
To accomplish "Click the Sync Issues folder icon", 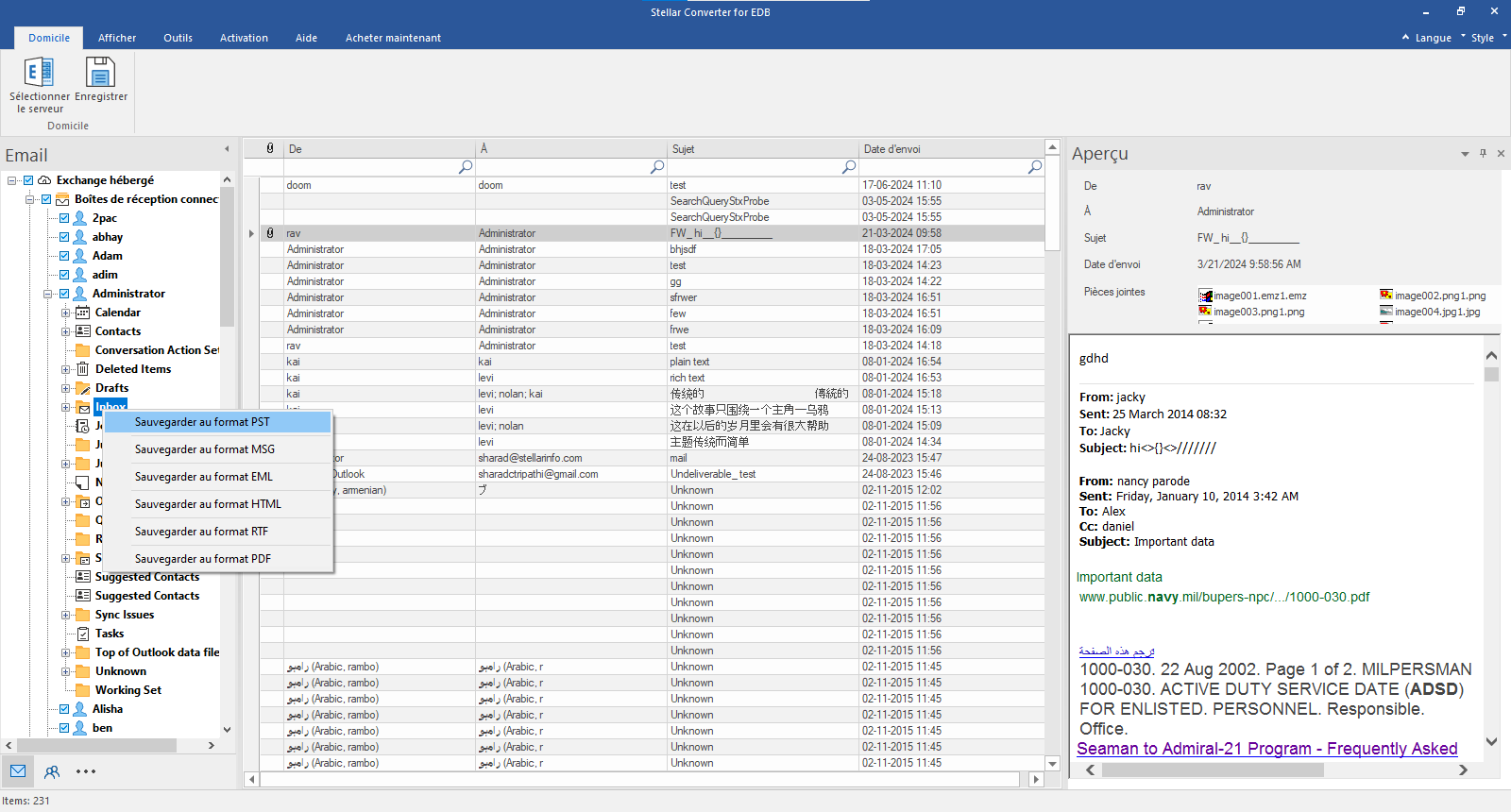I will 83,615.
